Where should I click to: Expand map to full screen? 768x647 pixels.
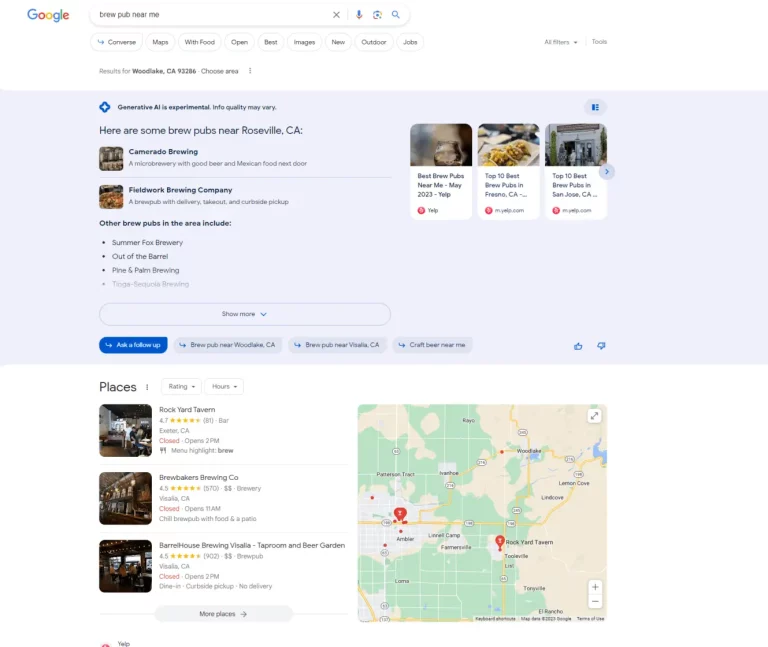point(594,416)
